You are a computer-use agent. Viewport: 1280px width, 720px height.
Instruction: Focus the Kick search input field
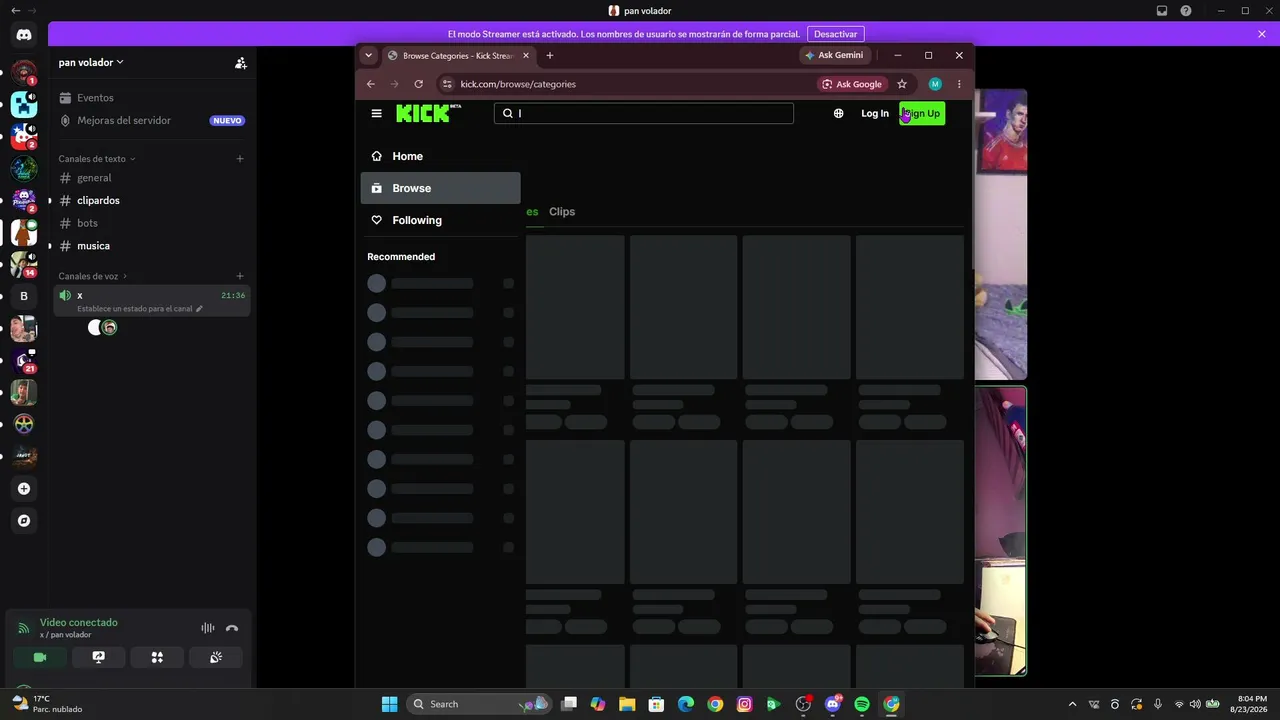pos(644,114)
